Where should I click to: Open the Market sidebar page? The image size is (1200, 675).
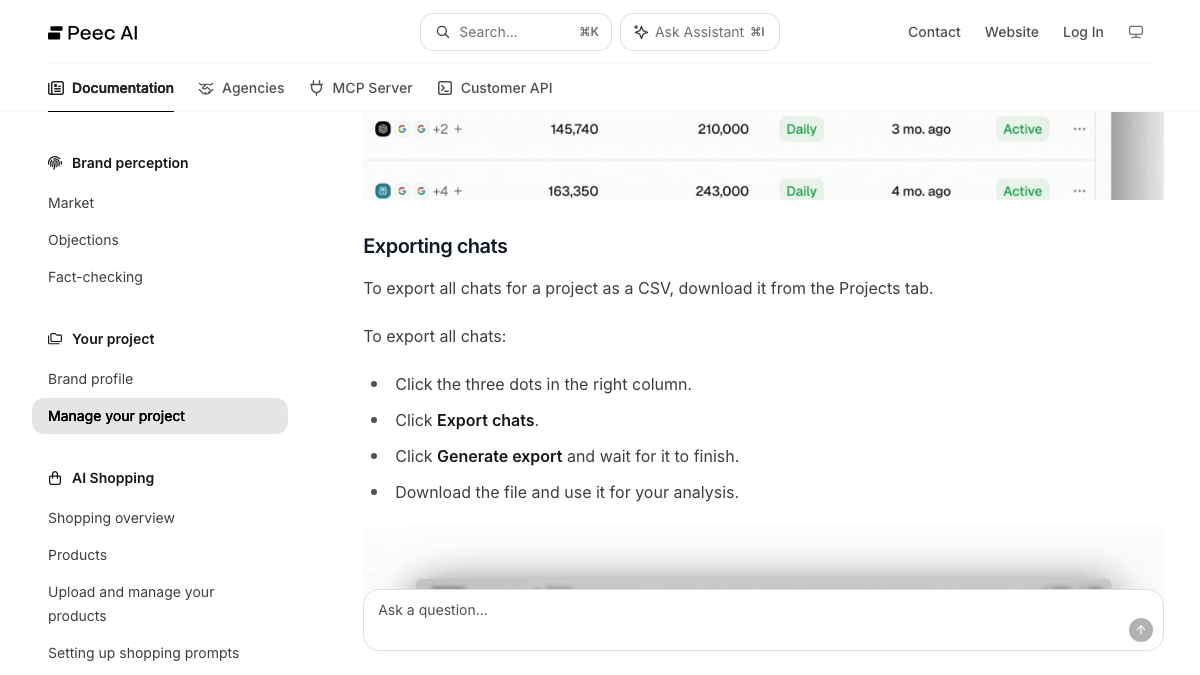click(x=71, y=203)
